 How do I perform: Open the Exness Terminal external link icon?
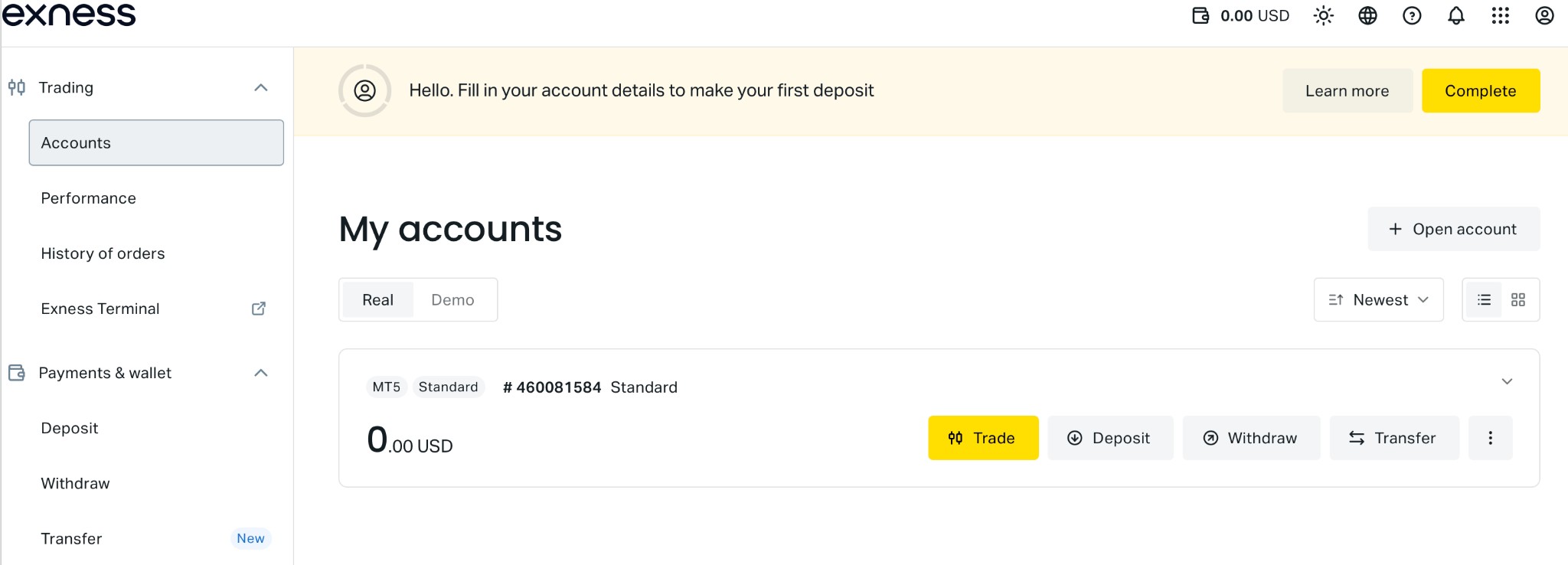click(259, 309)
